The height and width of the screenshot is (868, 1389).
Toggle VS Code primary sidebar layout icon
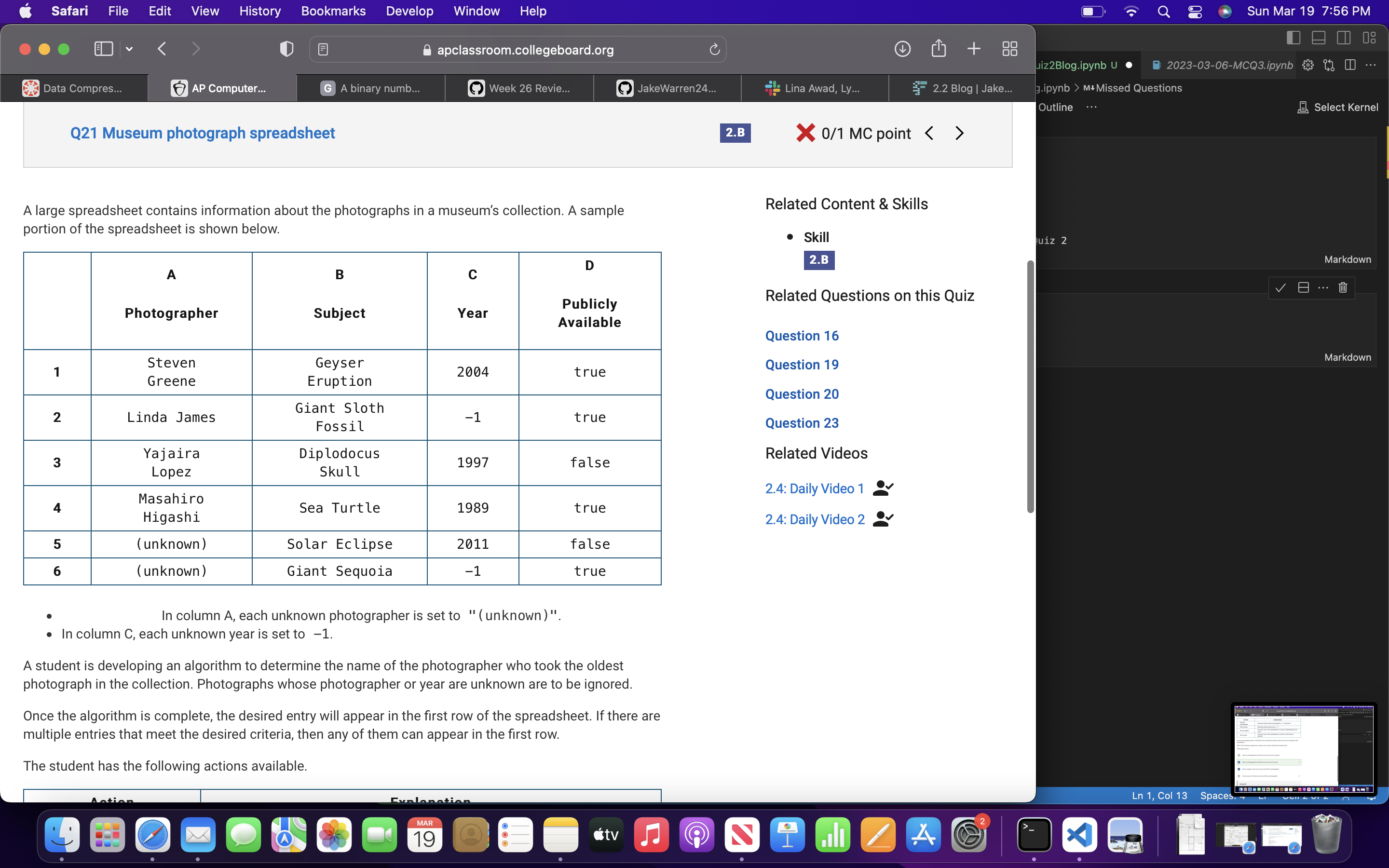point(1293,38)
